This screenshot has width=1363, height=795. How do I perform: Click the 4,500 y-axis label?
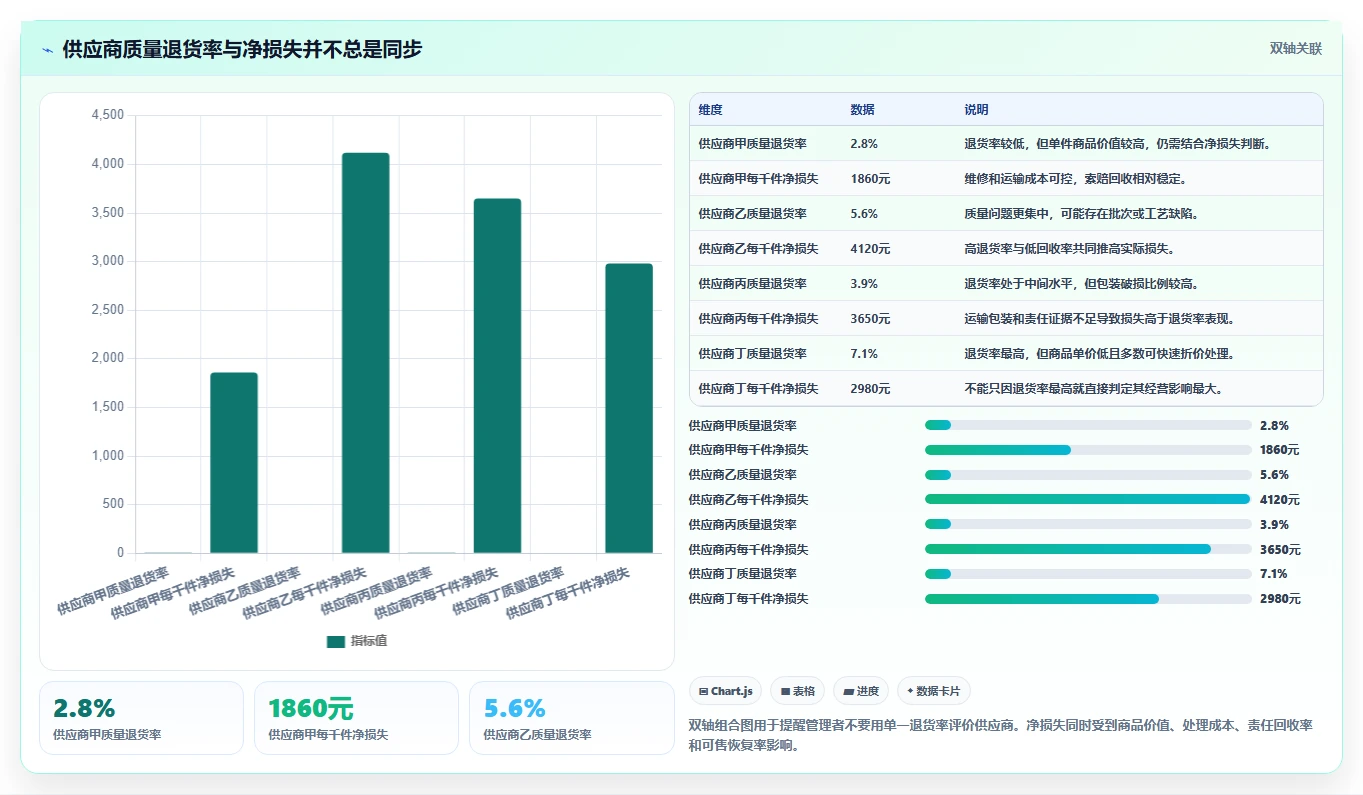tap(107, 116)
